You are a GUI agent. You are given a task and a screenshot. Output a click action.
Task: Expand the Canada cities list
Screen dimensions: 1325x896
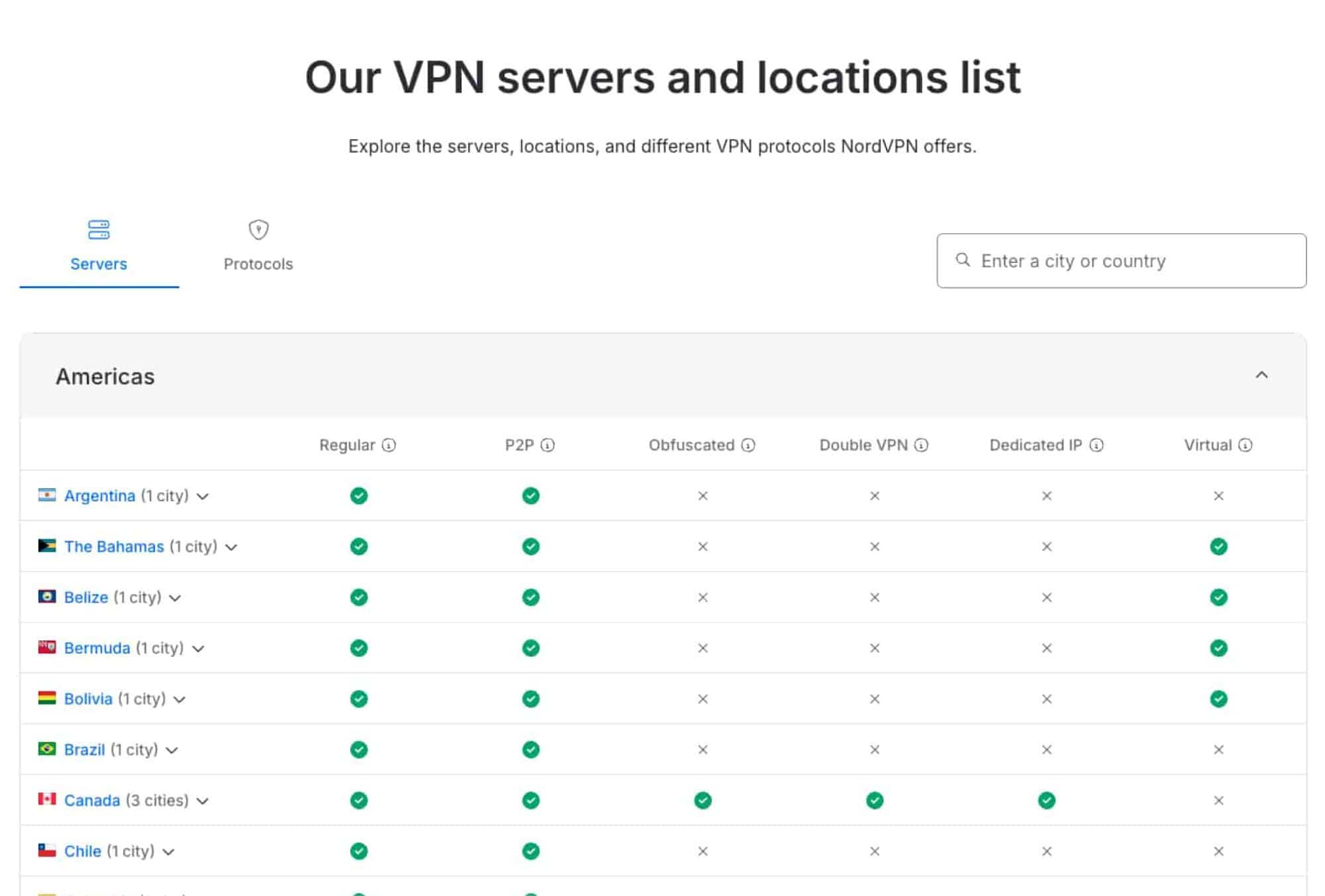pyautogui.click(x=203, y=800)
